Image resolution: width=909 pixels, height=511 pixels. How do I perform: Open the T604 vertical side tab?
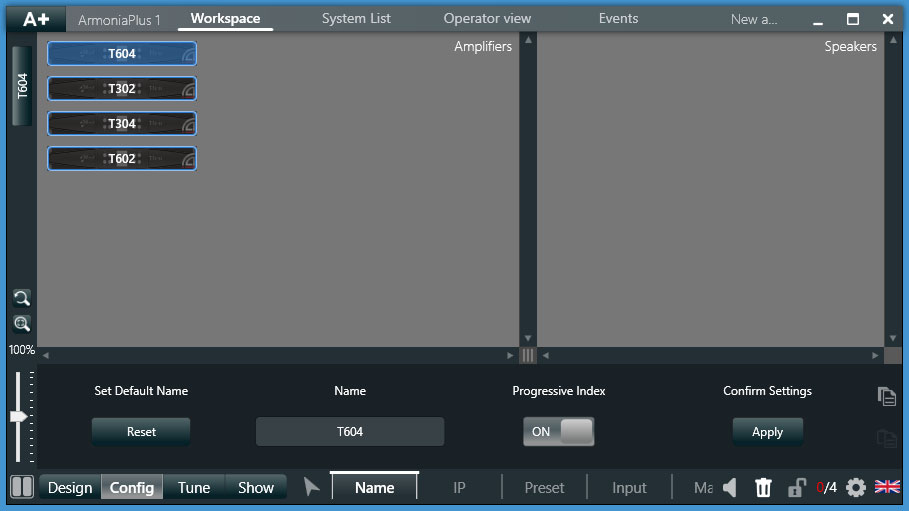pos(22,86)
